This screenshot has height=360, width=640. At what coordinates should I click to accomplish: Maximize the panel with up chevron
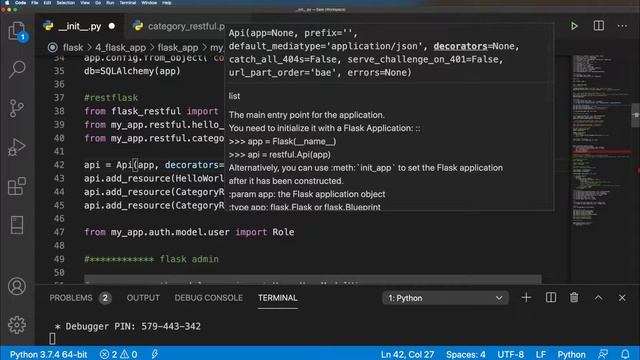[598, 298]
